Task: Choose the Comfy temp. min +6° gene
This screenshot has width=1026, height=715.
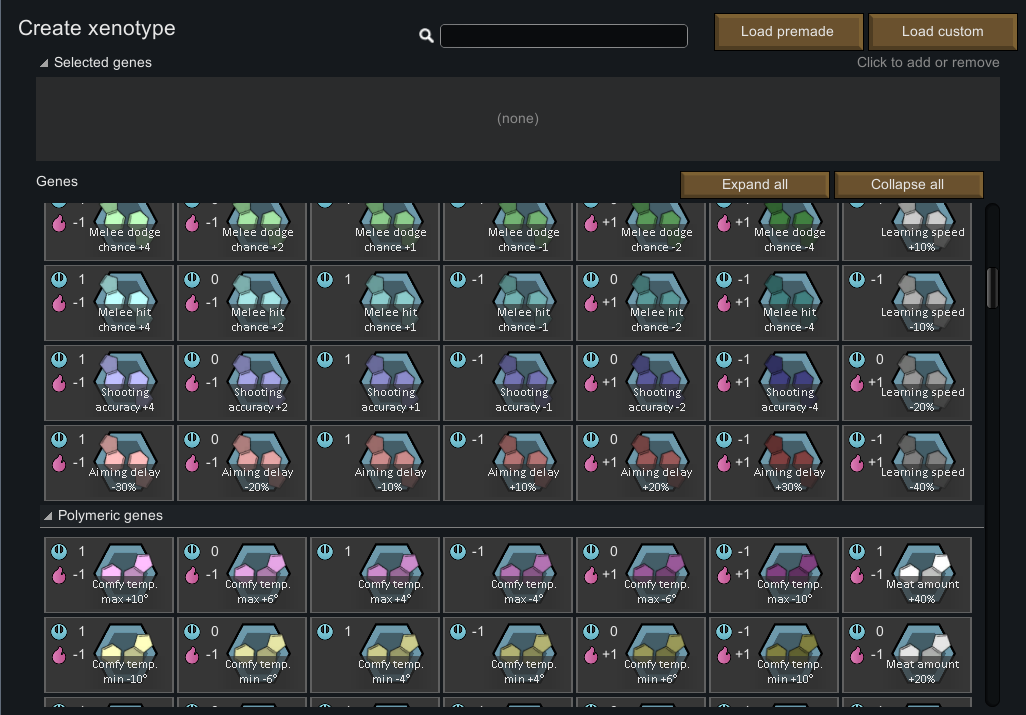Action: (x=641, y=655)
